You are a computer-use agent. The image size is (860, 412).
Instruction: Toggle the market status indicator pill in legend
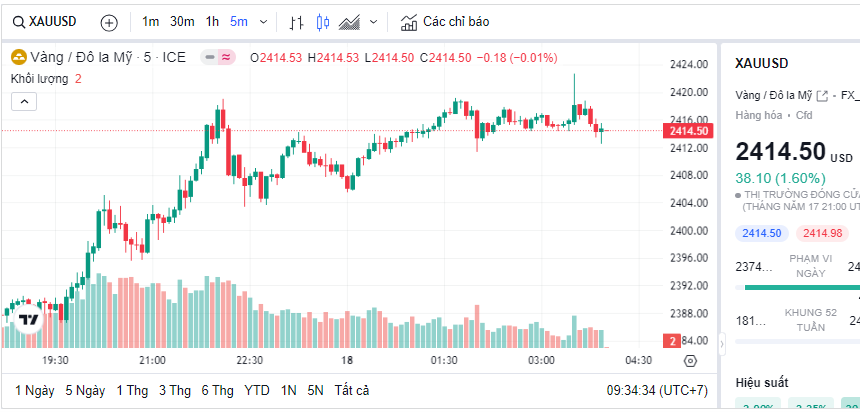click(x=217, y=58)
